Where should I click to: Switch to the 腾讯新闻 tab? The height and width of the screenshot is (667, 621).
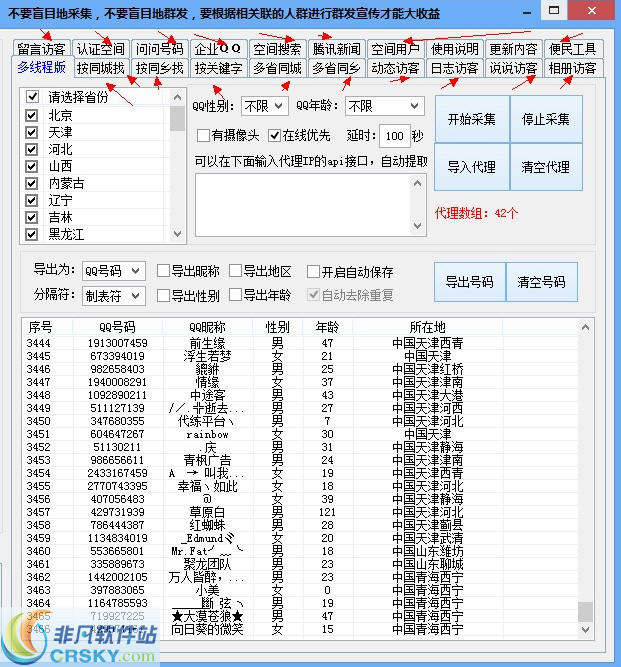336,49
